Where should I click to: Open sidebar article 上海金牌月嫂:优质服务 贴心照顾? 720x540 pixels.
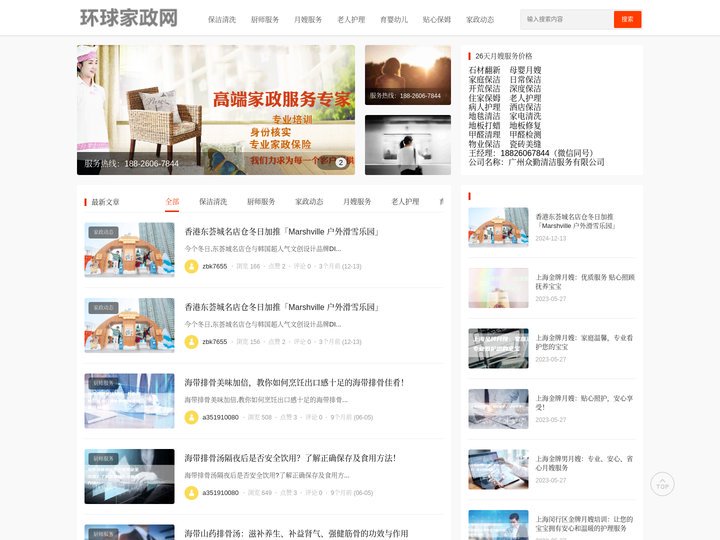coord(585,281)
